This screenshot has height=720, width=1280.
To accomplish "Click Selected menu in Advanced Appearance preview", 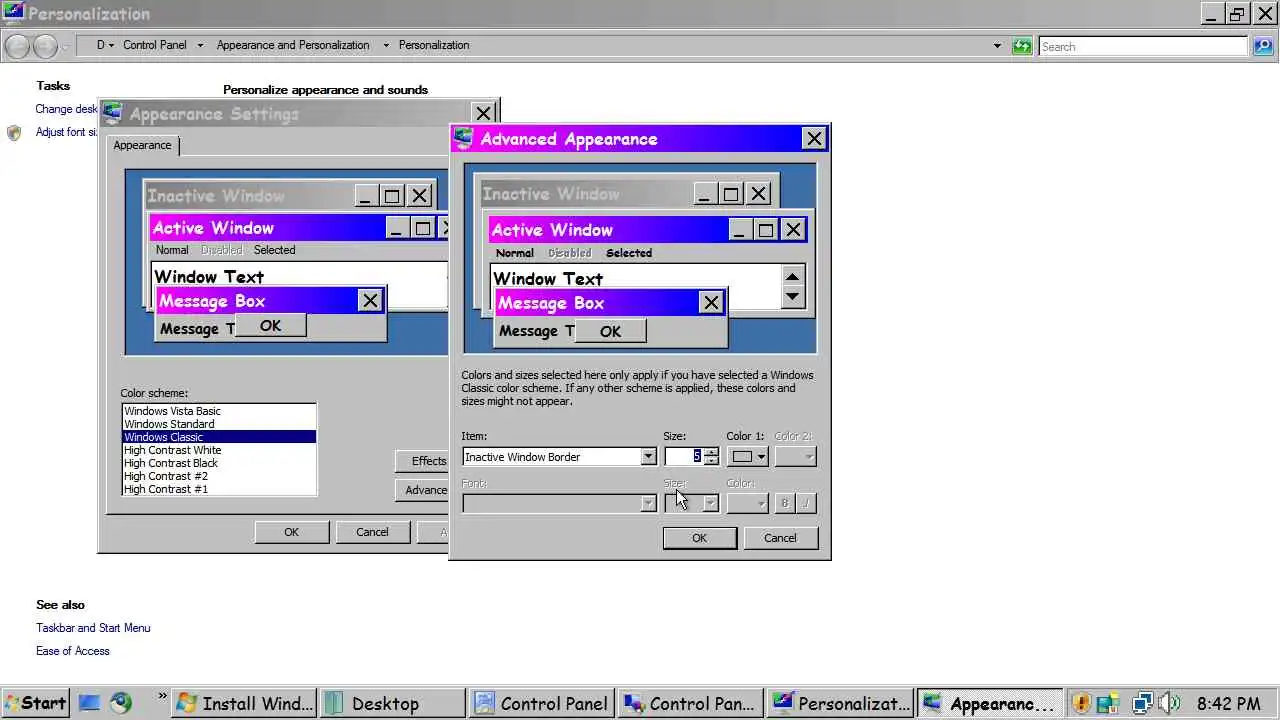I will pyautogui.click(x=629, y=253).
